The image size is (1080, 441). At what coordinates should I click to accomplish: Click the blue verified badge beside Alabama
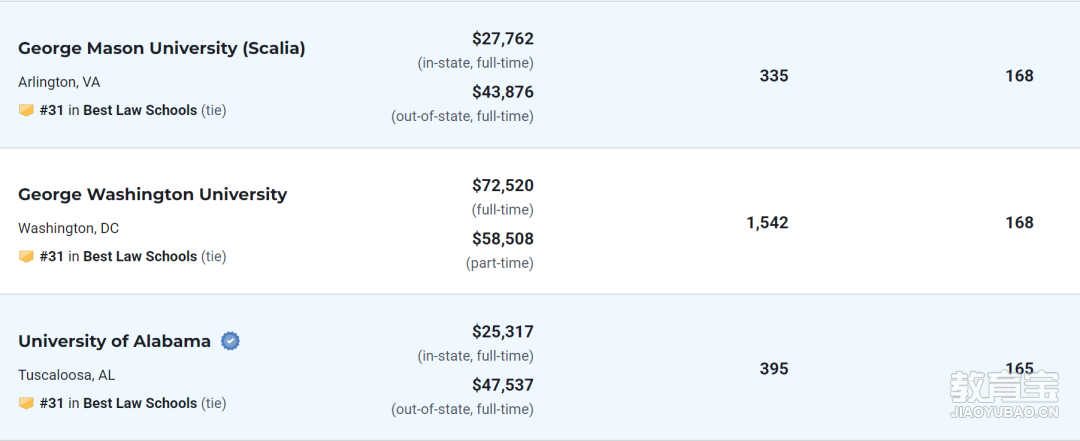pos(230,341)
